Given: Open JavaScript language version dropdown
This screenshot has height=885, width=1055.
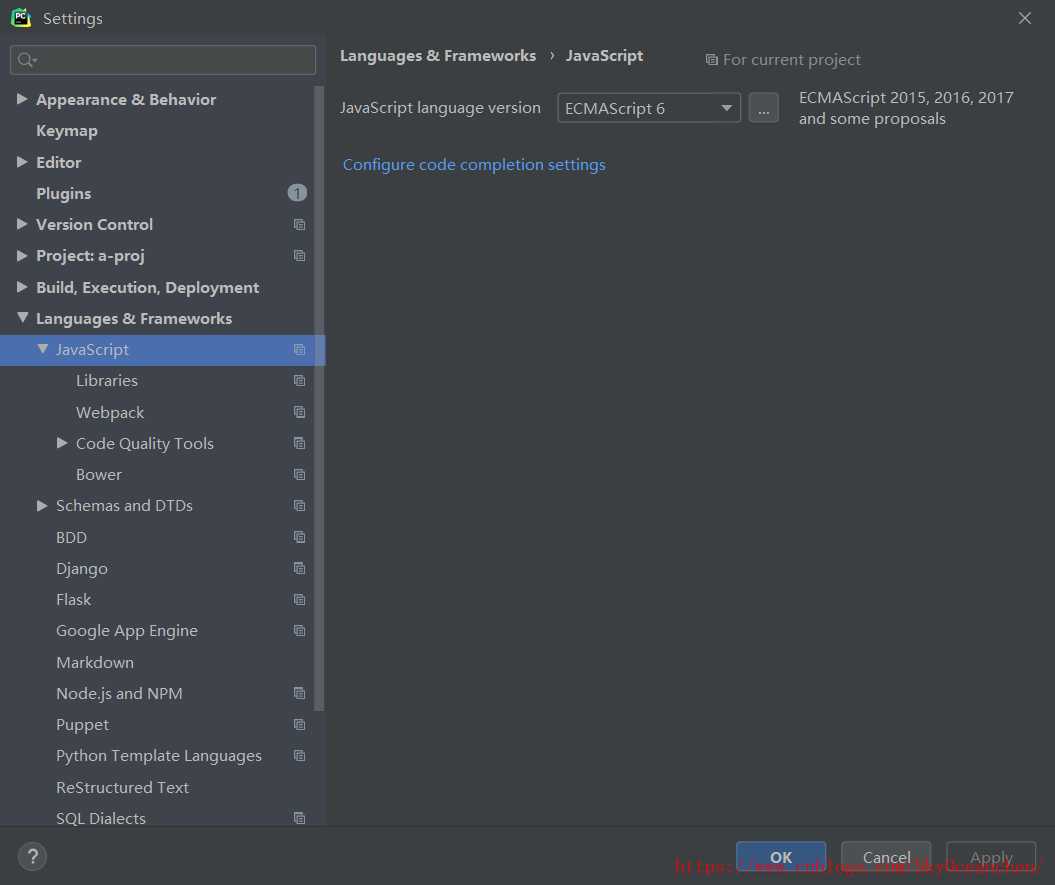Looking at the screenshot, I should pyautogui.click(x=649, y=108).
